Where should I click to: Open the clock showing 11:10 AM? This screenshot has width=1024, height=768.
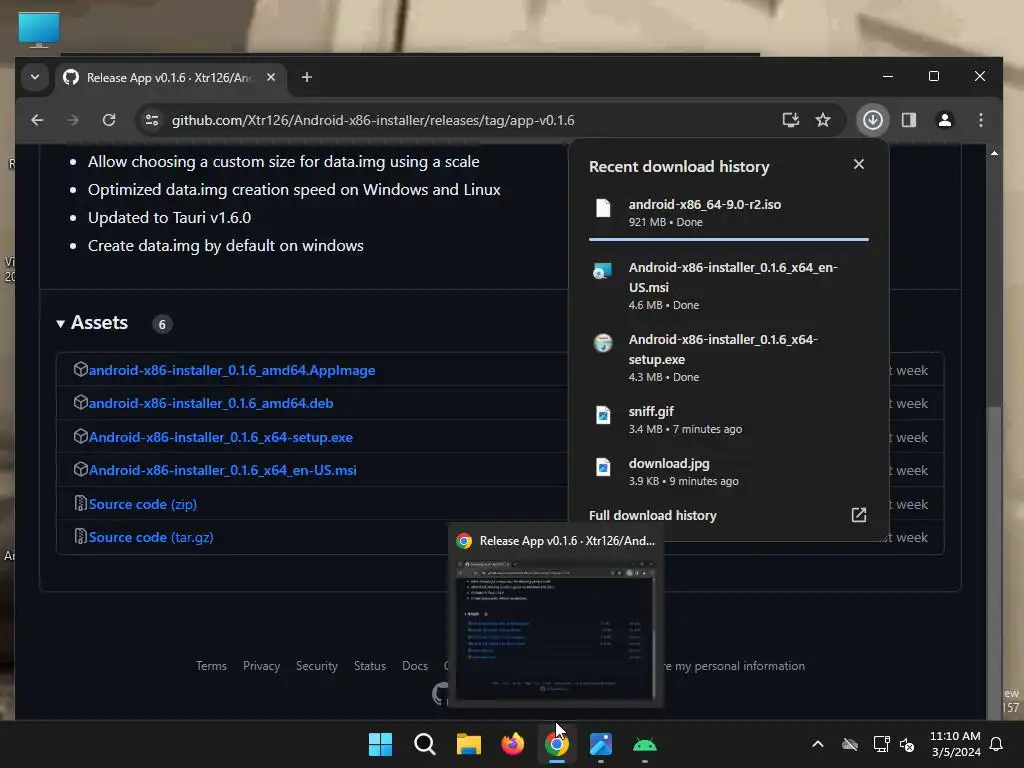pos(955,744)
